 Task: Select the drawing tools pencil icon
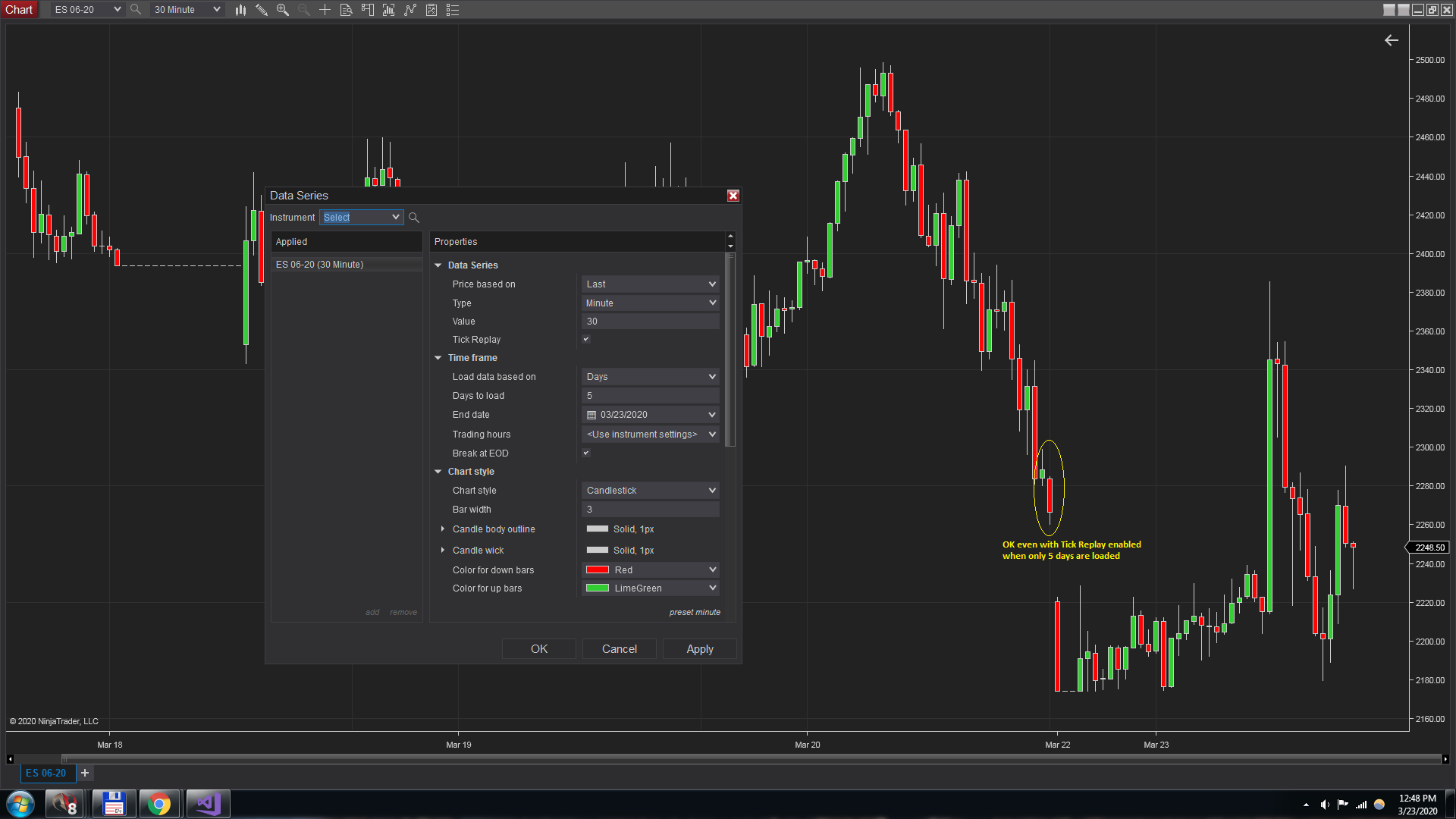click(262, 10)
